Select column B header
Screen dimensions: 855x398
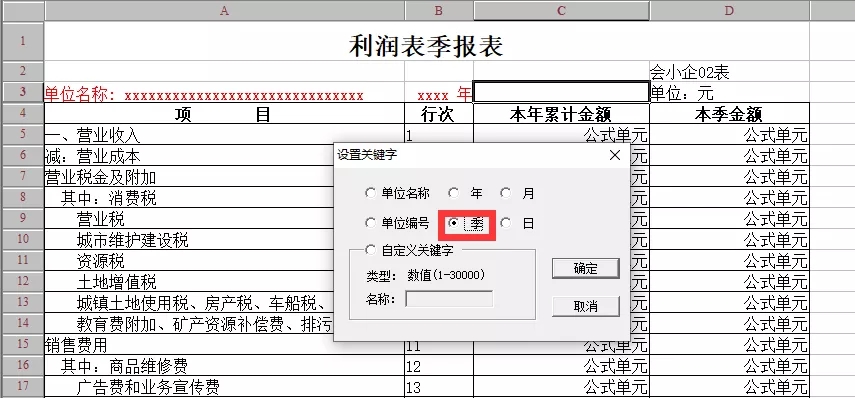439,10
